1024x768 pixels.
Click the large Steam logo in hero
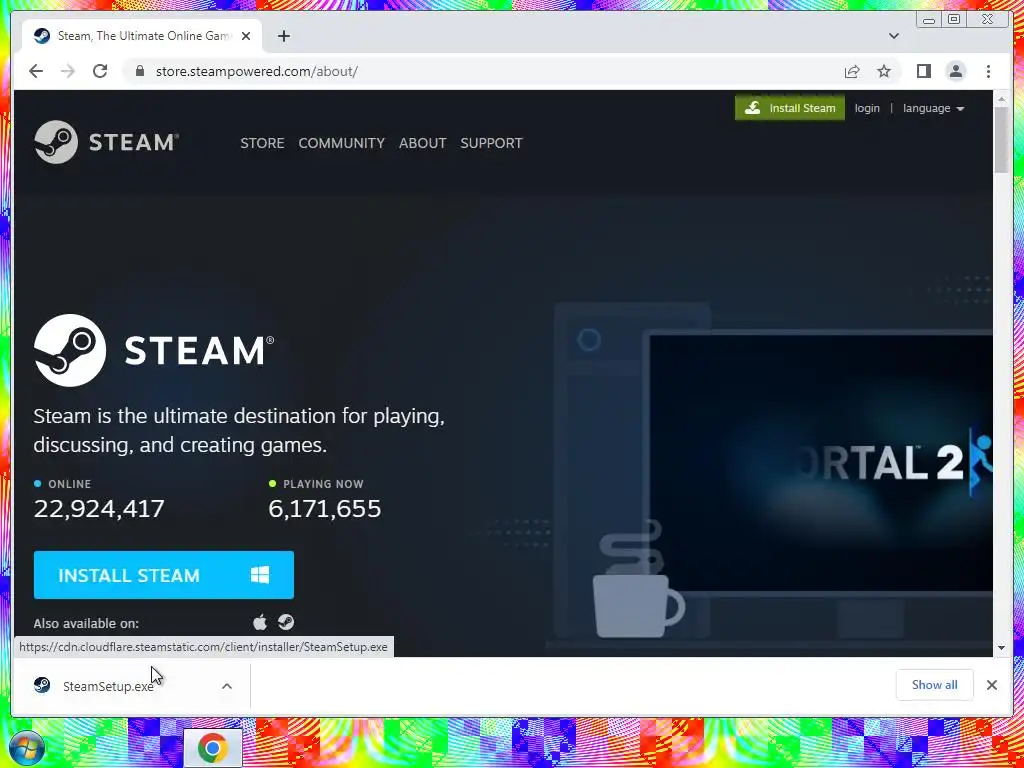coord(154,350)
